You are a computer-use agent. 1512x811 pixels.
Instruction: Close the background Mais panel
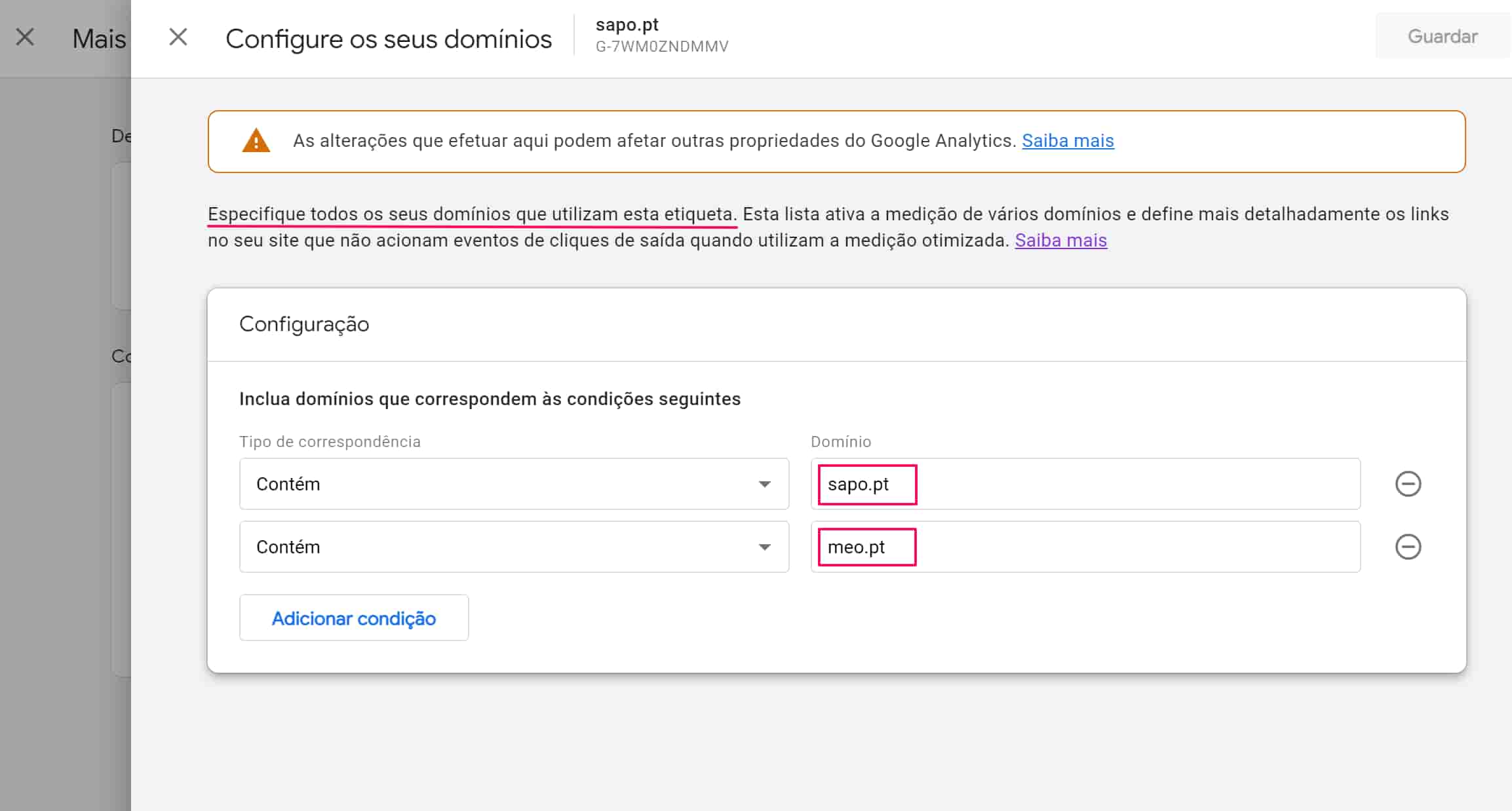tap(25, 37)
